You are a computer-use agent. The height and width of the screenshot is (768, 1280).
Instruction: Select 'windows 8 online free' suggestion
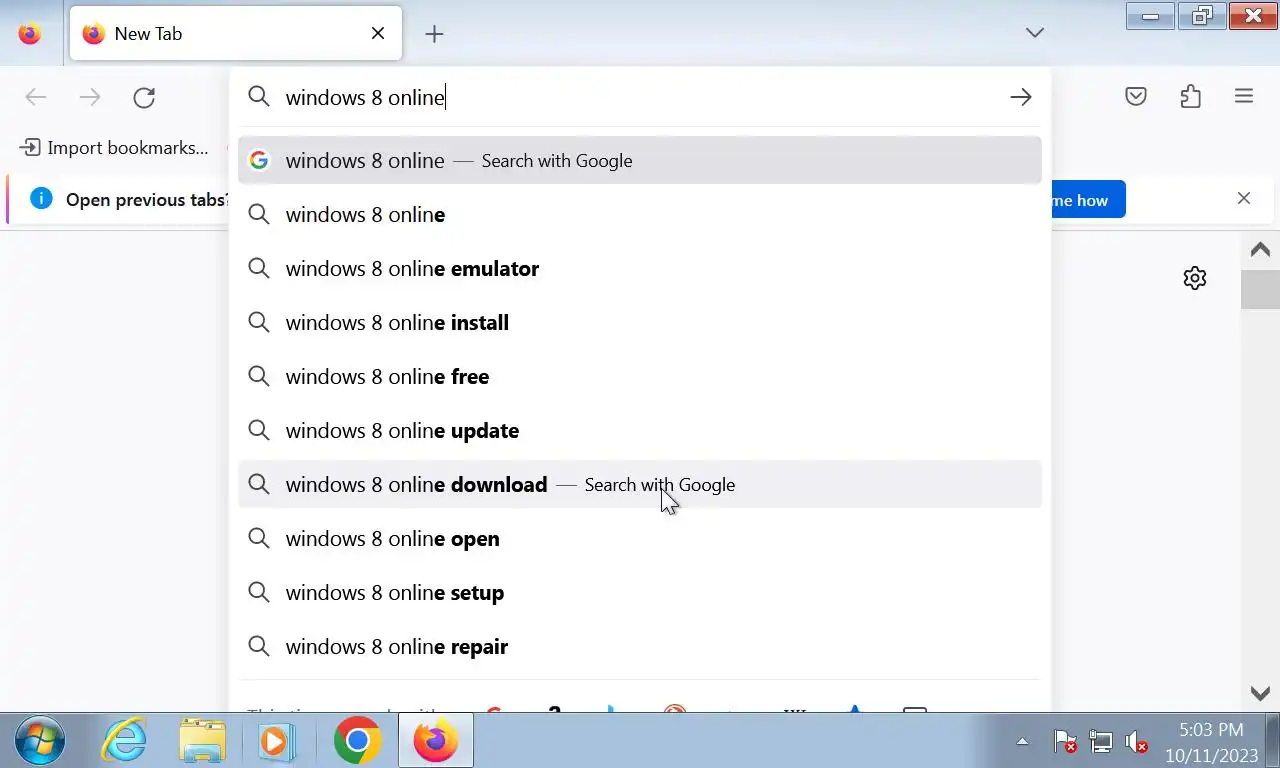coord(640,376)
